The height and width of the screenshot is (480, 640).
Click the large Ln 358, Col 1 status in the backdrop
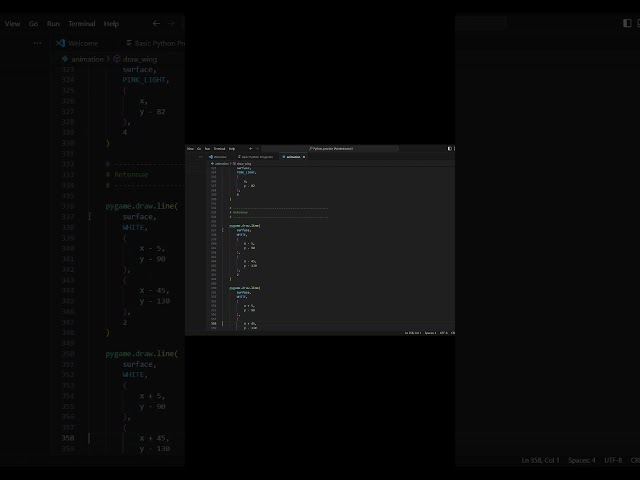[x=540, y=460]
